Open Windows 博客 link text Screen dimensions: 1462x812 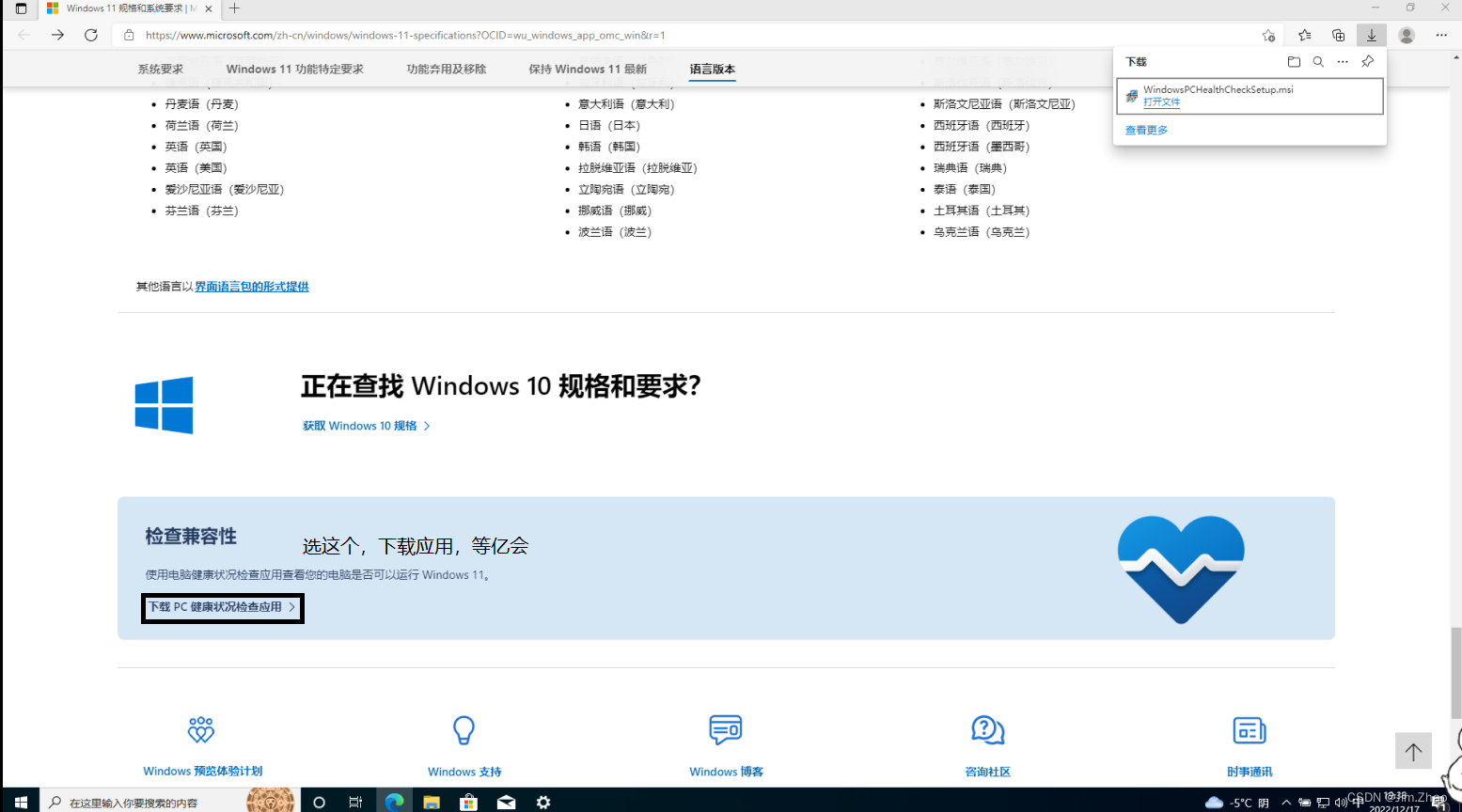(x=726, y=772)
